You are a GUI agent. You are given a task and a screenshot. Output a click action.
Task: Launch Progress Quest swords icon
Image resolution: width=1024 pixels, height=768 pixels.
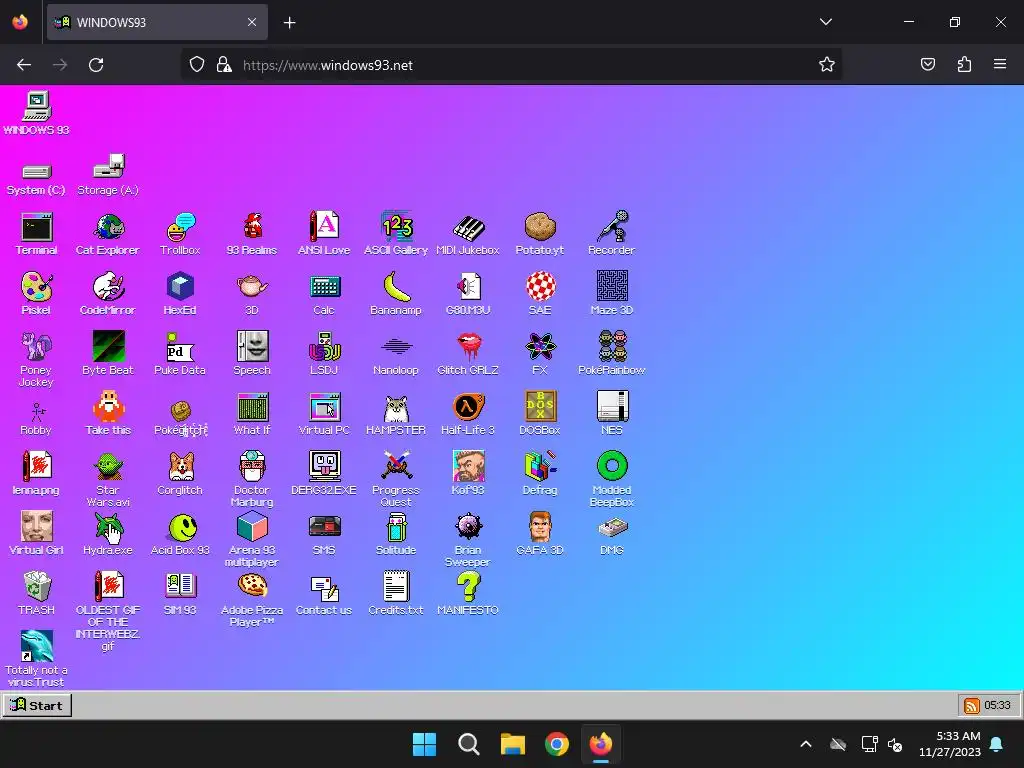396,479
